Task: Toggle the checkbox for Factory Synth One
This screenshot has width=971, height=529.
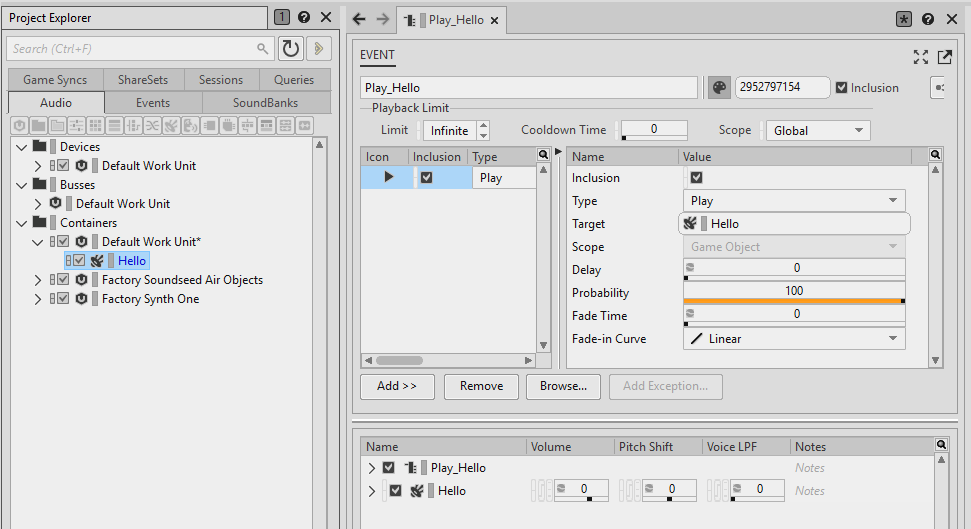Action: tap(63, 299)
